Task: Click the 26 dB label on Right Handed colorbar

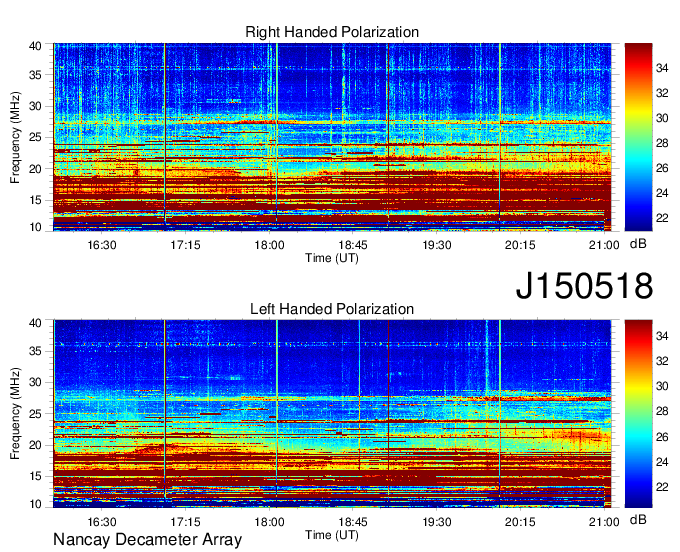Action: click(x=662, y=168)
